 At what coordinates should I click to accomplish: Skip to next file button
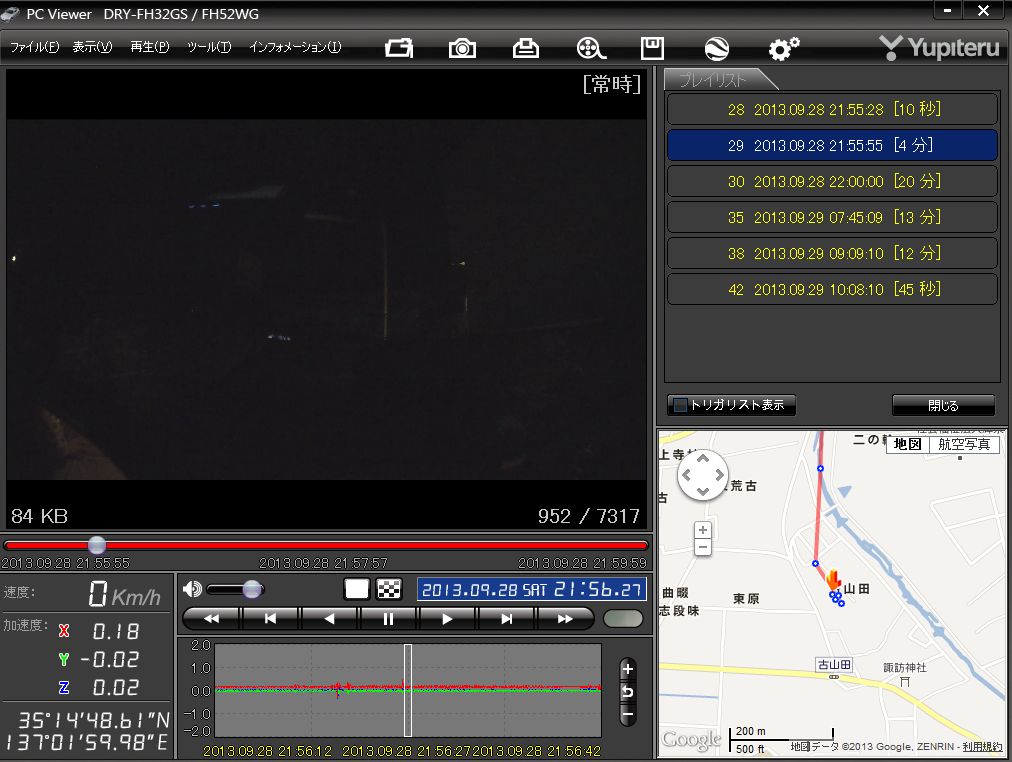pos(506,619)
